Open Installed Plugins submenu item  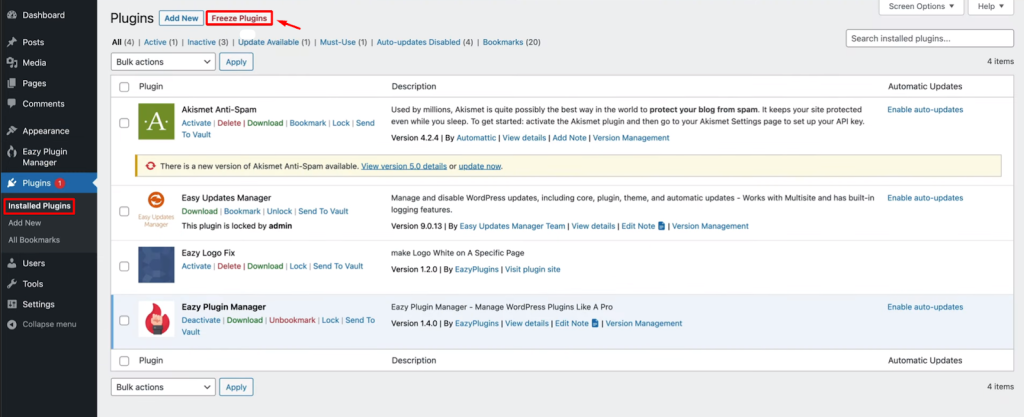click(39, 206)
